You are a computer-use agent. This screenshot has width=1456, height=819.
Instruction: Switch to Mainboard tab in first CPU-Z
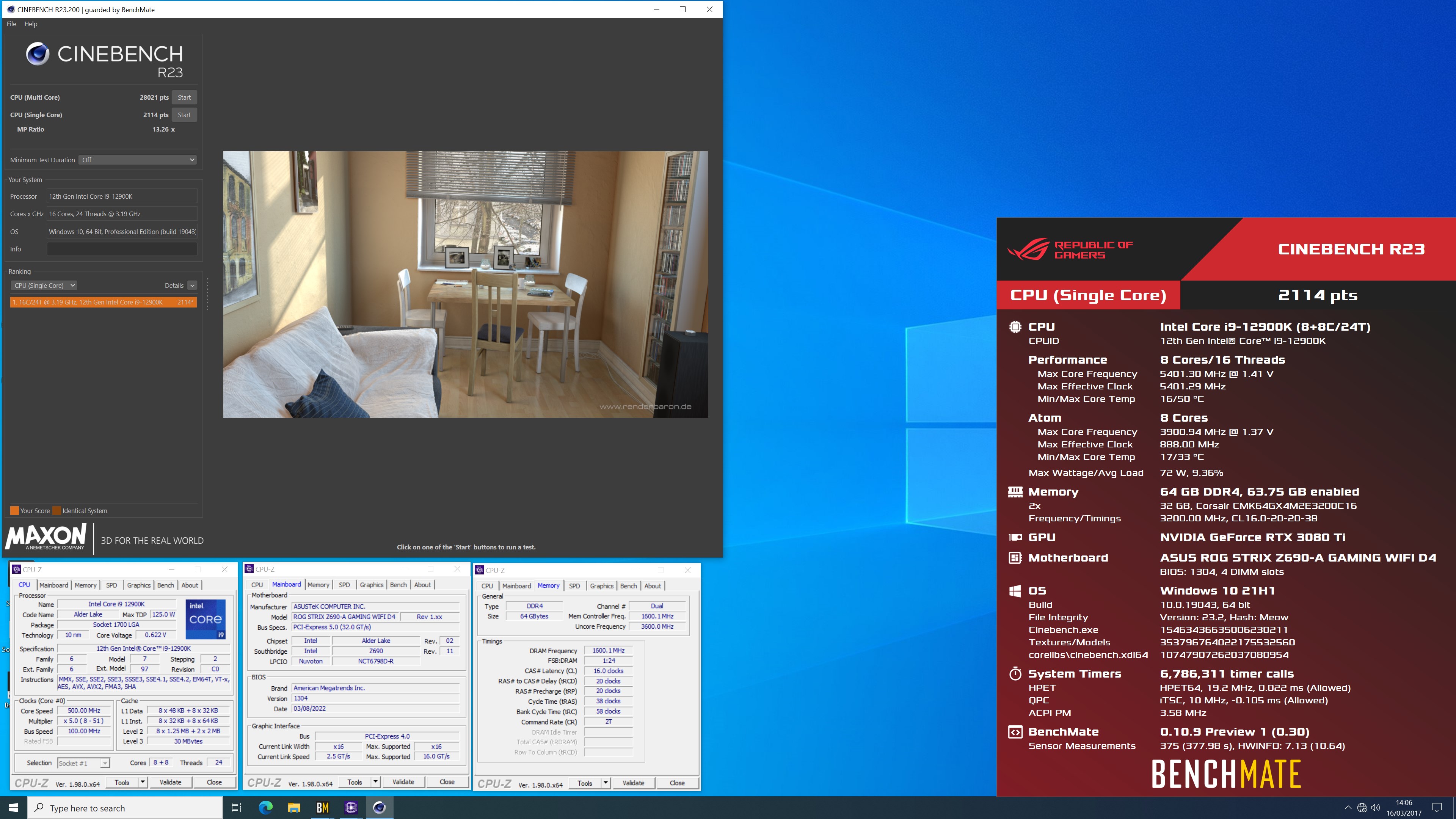54,585
